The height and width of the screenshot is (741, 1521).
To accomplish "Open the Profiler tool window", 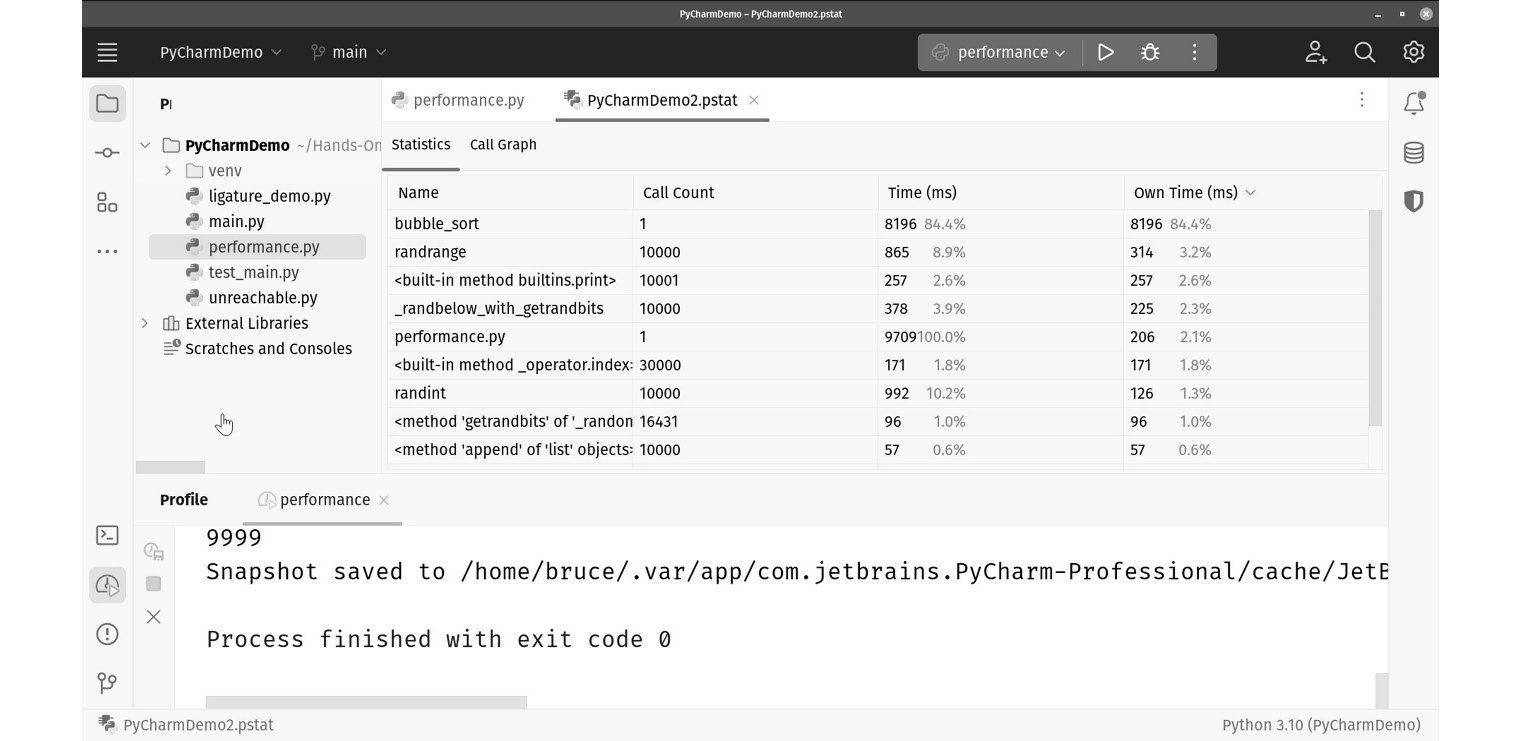I will click(107, 584).
